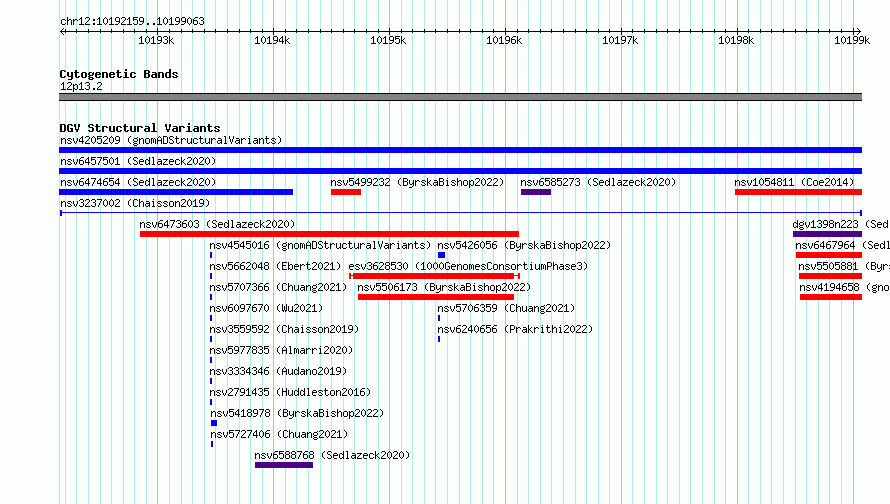Click nsv5499232 (ByrskaBishop2022) label

coord(417,182)
